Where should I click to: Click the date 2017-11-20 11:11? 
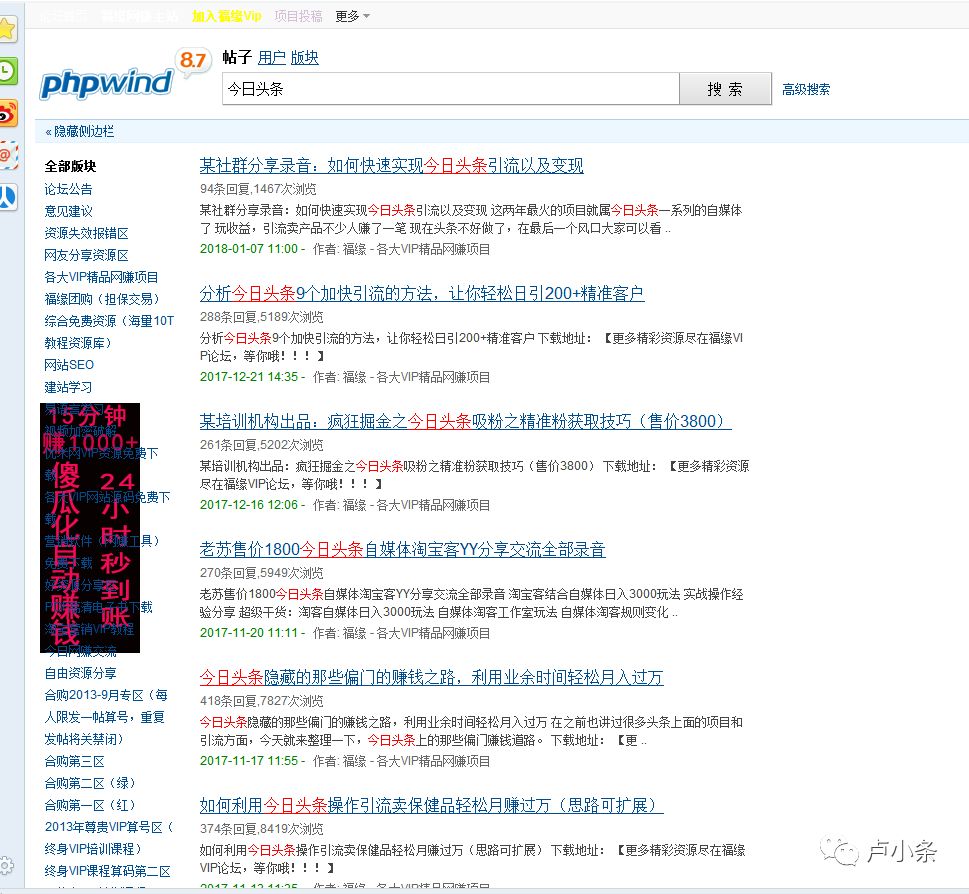(x=249, y=633)
